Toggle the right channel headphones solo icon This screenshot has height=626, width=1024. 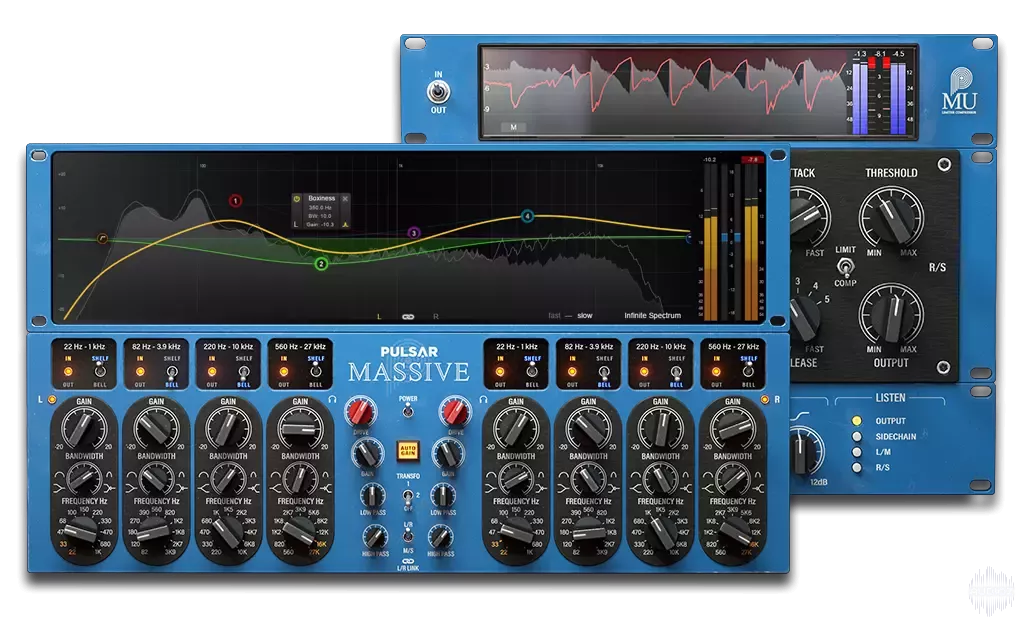pyautogui.click(x=484, y=399)
